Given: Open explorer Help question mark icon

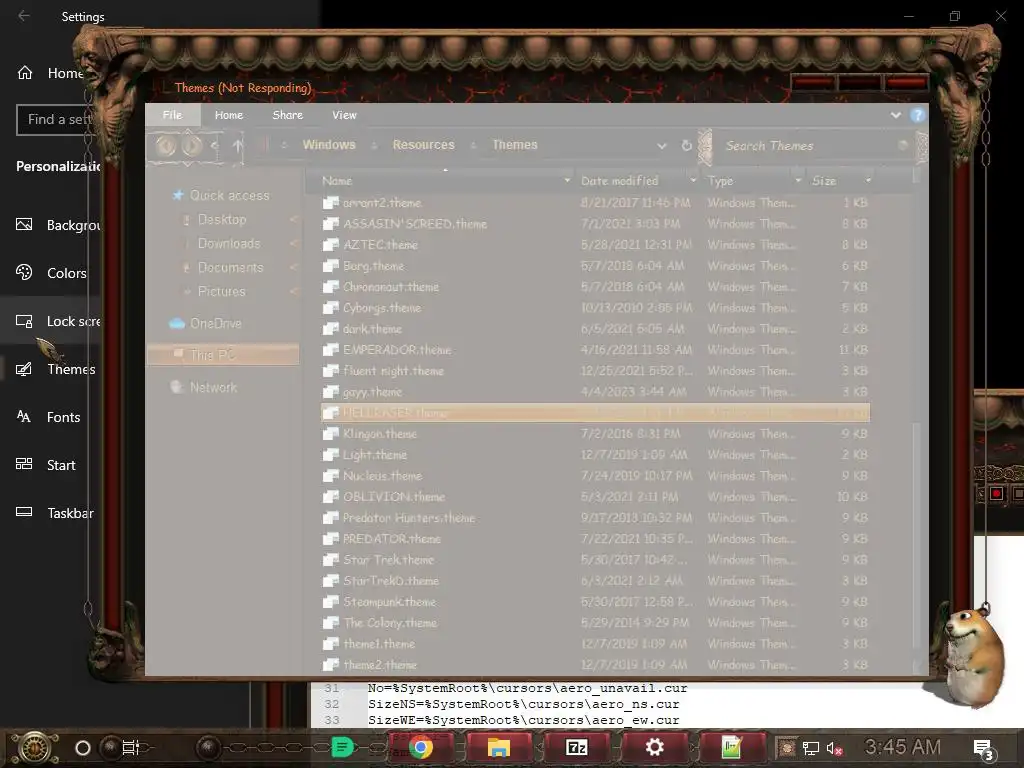Looking at the screenshot, I should pyautogui.click(x=917, y=115).
